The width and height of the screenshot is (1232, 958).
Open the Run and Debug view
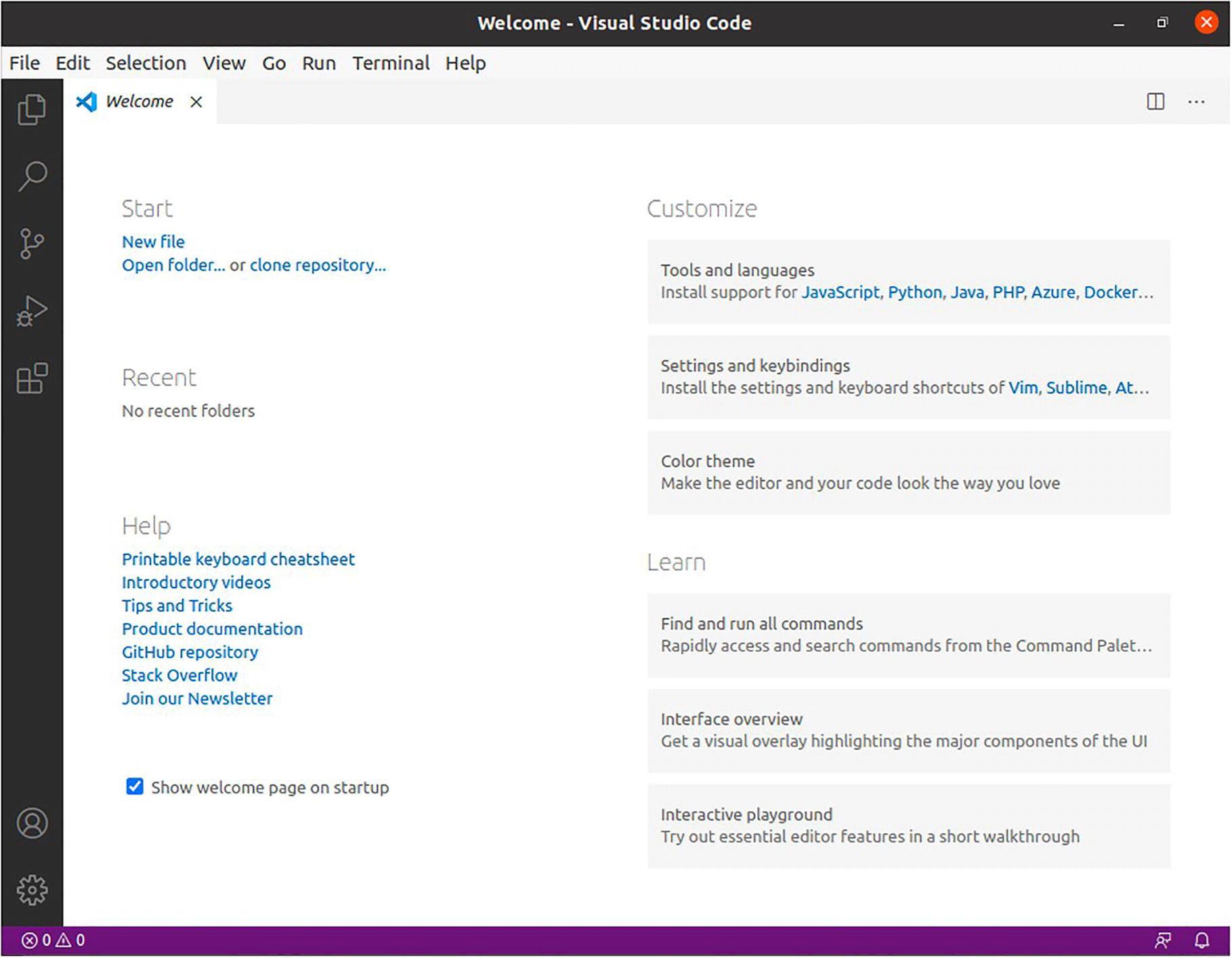[x=32, y=311]
